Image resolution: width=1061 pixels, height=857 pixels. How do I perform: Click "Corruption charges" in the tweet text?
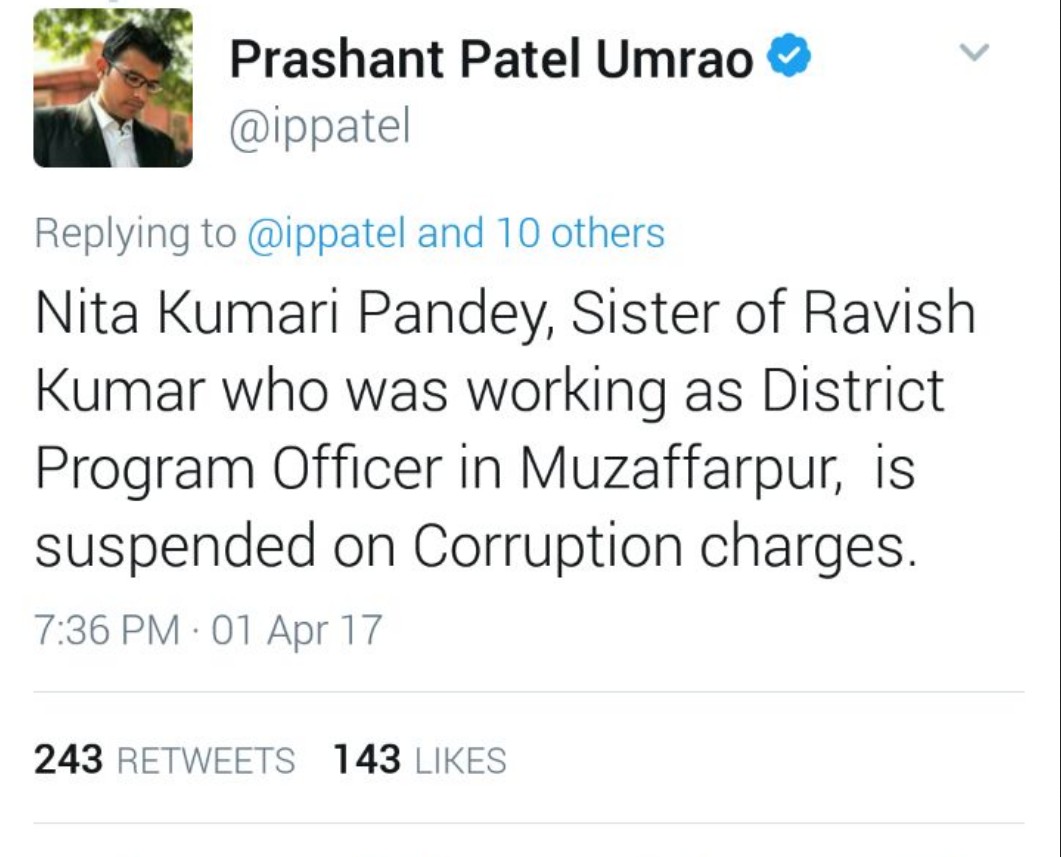(664, 546)
